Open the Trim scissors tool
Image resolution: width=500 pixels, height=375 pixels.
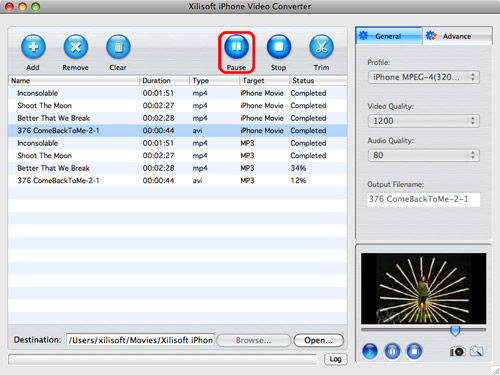coord(321,47)
